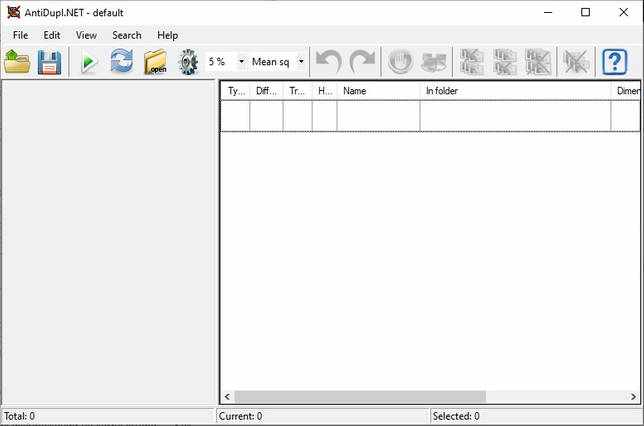Image resolution: width=644 pixels, height=426 pixels.
Task: Sort by the Diff... column header
Action: tap(266, 91)
